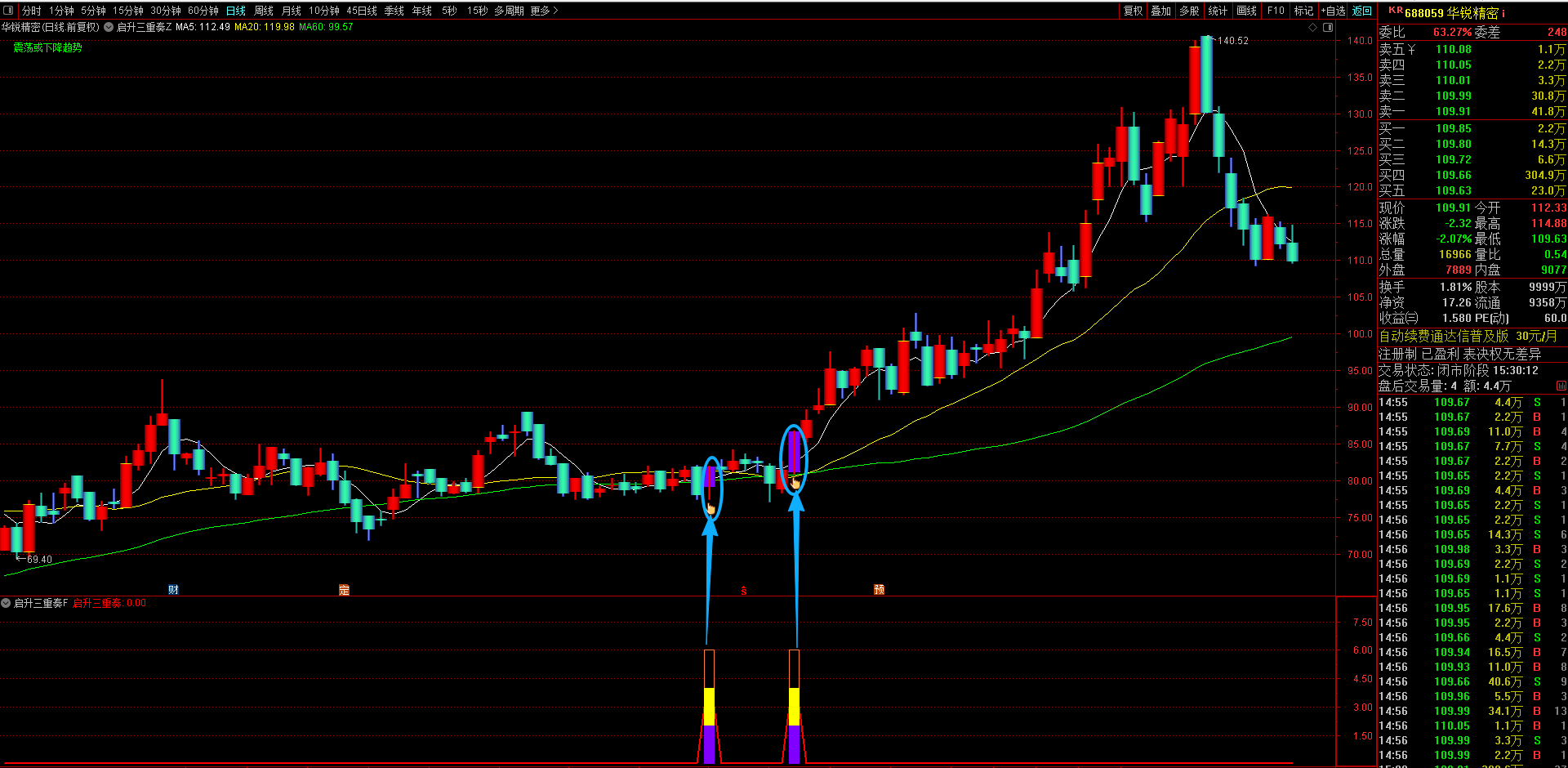Switch to the 60分钟 period tab
The height and width of the screenshot is (768, 1568).
coord(203,11)
